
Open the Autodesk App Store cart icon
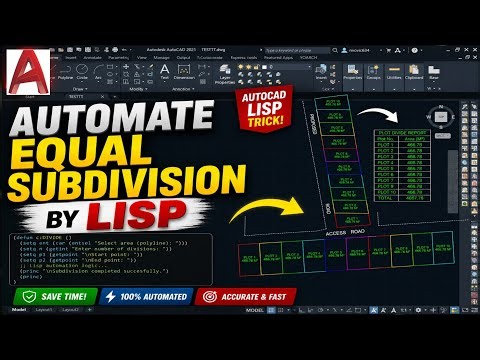pos(388,50)
